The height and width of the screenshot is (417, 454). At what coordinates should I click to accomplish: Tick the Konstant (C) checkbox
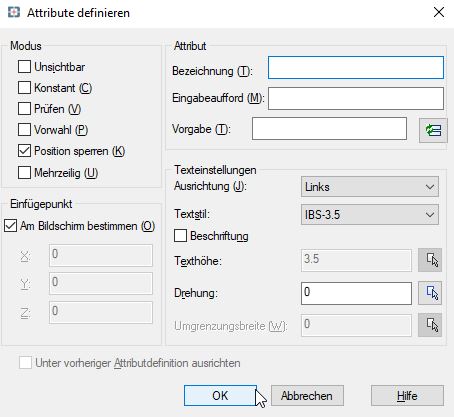(x=24, y=88)
